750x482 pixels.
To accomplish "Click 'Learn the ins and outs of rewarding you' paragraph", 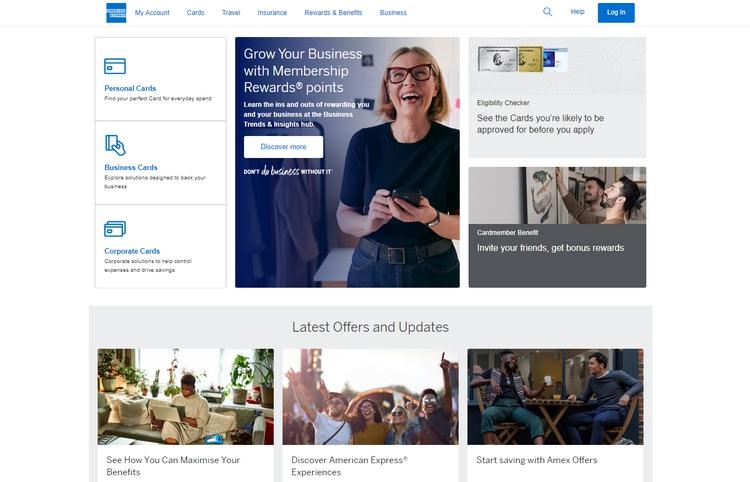I will pyautogui.click(x=306, y=114).
